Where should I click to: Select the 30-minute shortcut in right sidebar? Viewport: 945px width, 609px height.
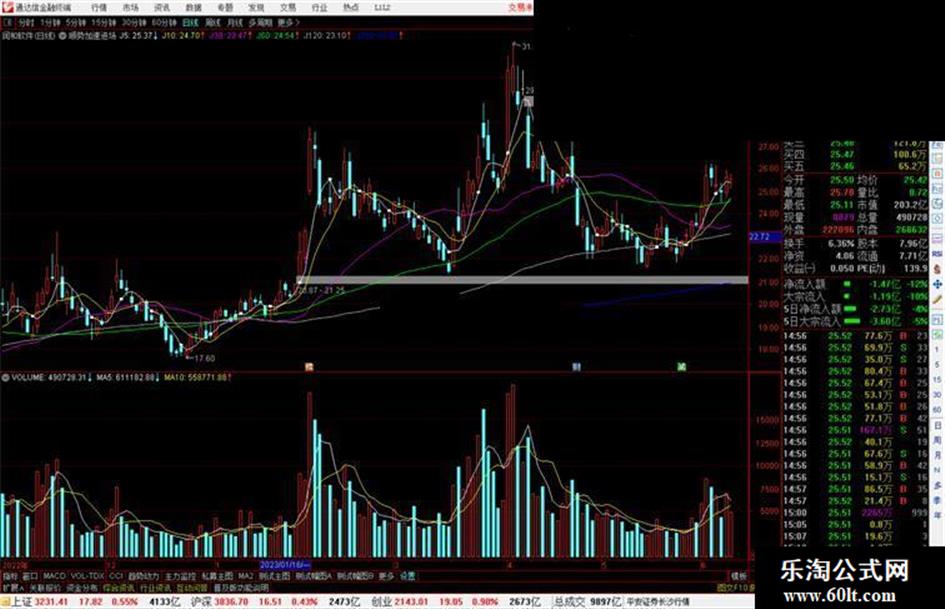[938, 394]
